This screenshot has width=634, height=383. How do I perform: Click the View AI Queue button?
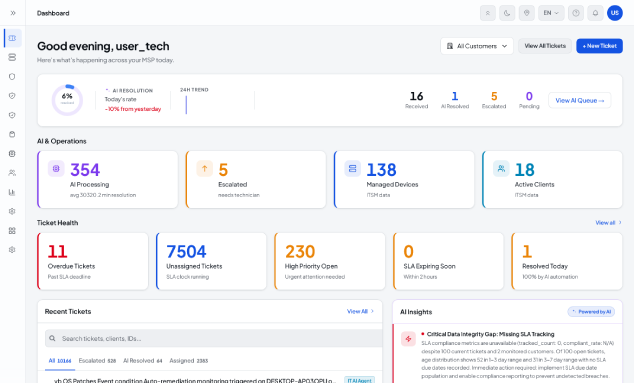pyautogui.click(x=579, y=100)
